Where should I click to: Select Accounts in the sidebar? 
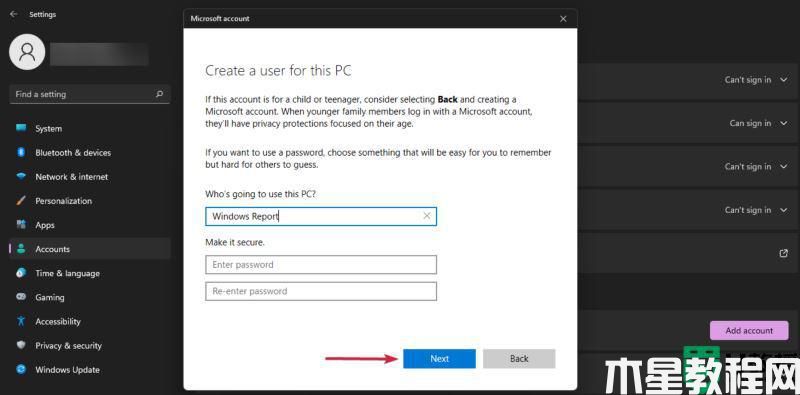[90, 249]
